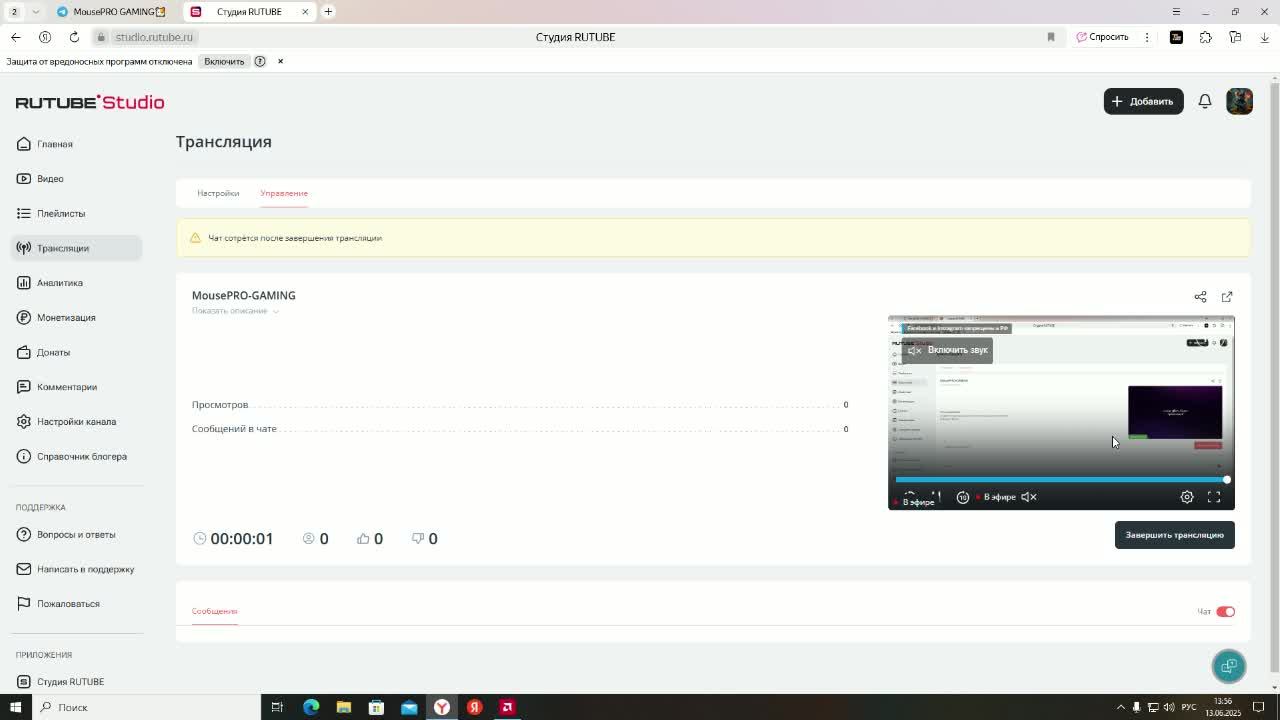
Task: Click the player seek bar
Action: click(1061, 480)
